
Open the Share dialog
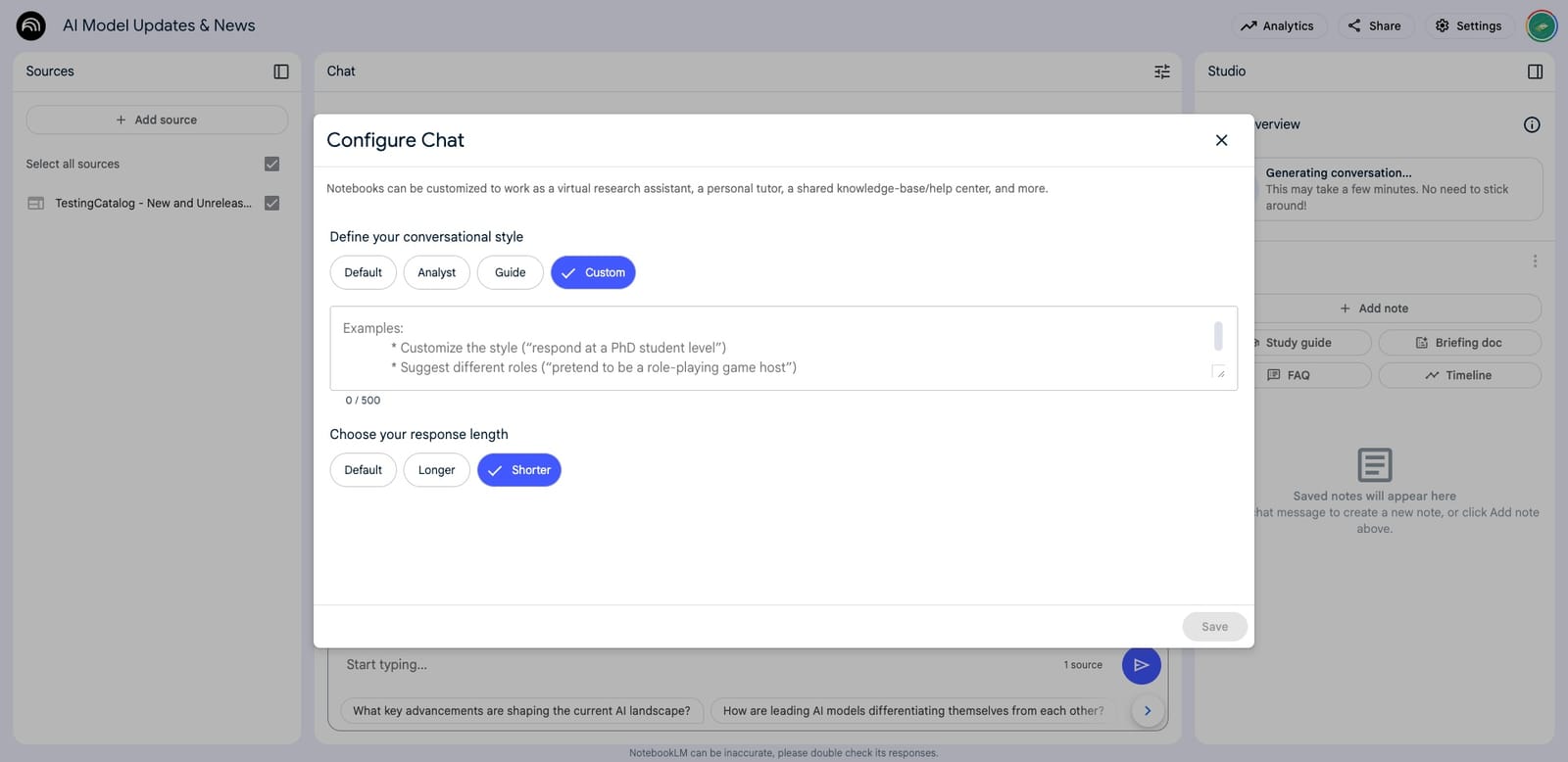tap(1374, 25)
